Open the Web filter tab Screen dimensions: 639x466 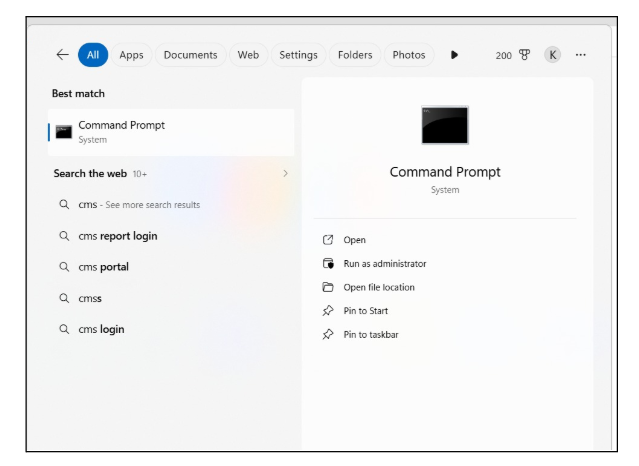248,55
